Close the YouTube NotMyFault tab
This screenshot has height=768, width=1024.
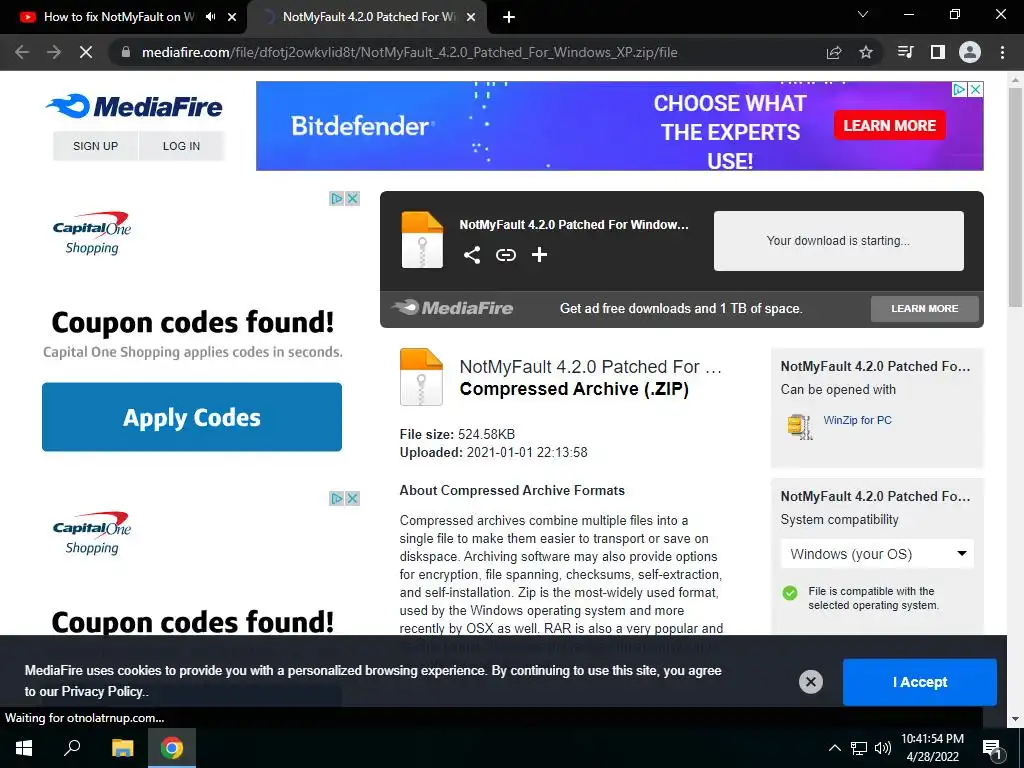click(x=232, y=17)
